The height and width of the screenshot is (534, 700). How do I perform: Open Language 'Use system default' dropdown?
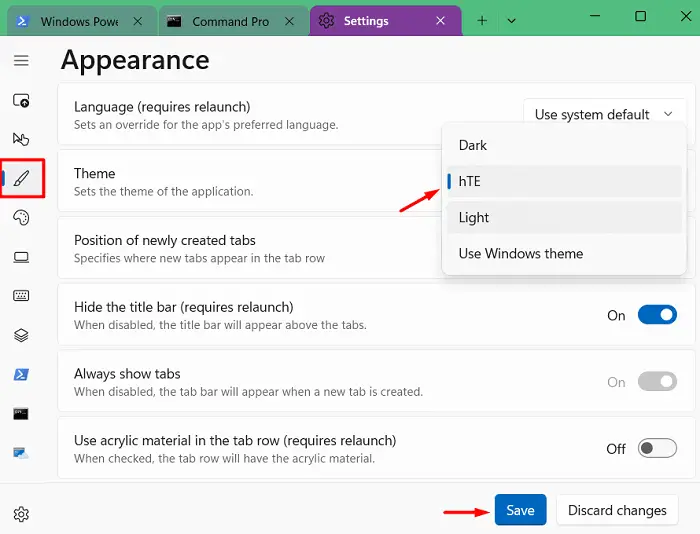click(x=604, y=114)
